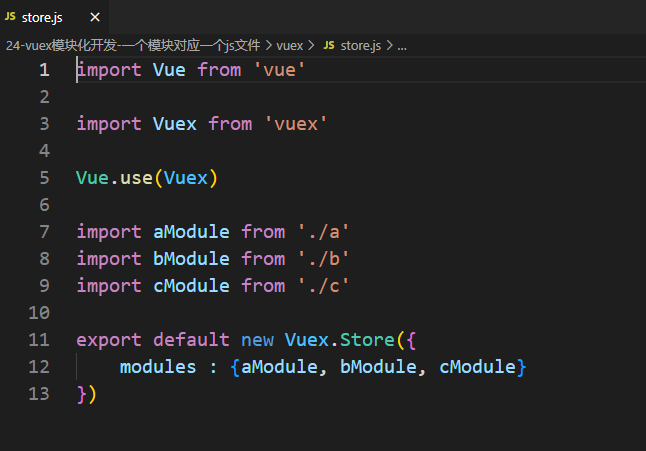The image size is (646, 451).
Task: Click the 'vuex' string on line 3
Action: tap(296, 124)
